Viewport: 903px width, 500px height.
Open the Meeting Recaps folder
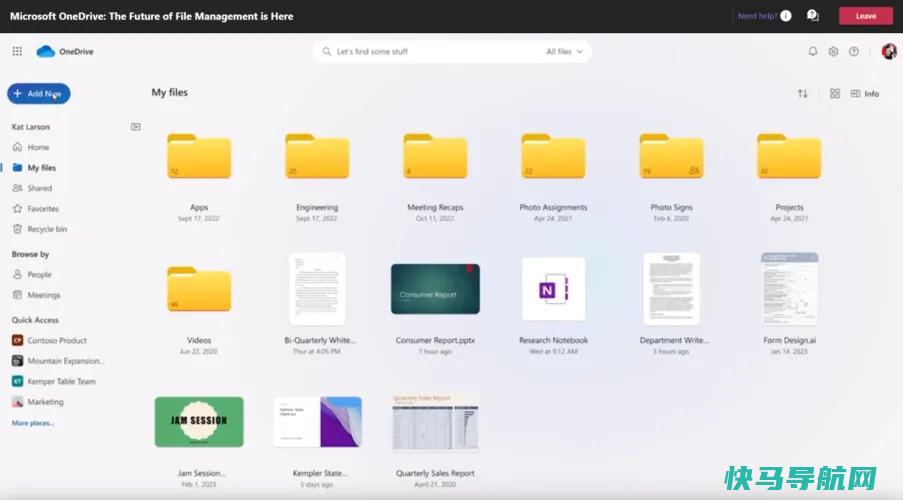click(435, 157)
